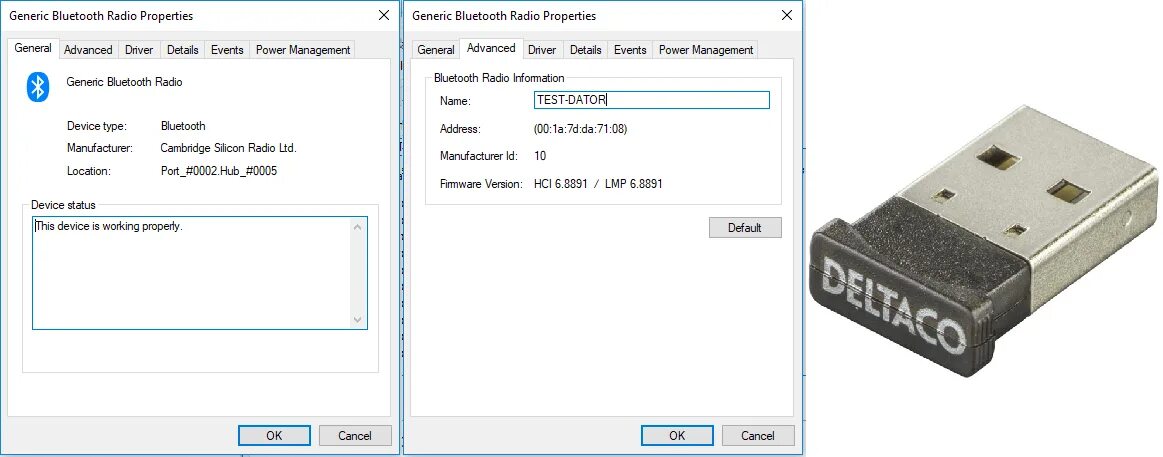The height and width of the screenshot is (457, 1163).
Task: Click the Default button under Bluetooth Radio Information
Action: [x=745, y=228]
